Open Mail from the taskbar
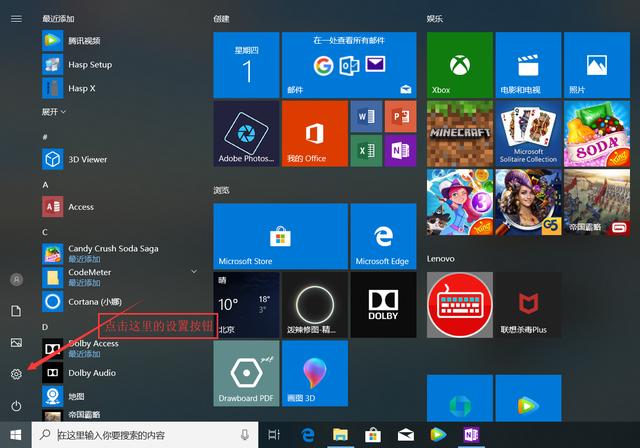This screenshot has height=448, width=640. [405, 435]
